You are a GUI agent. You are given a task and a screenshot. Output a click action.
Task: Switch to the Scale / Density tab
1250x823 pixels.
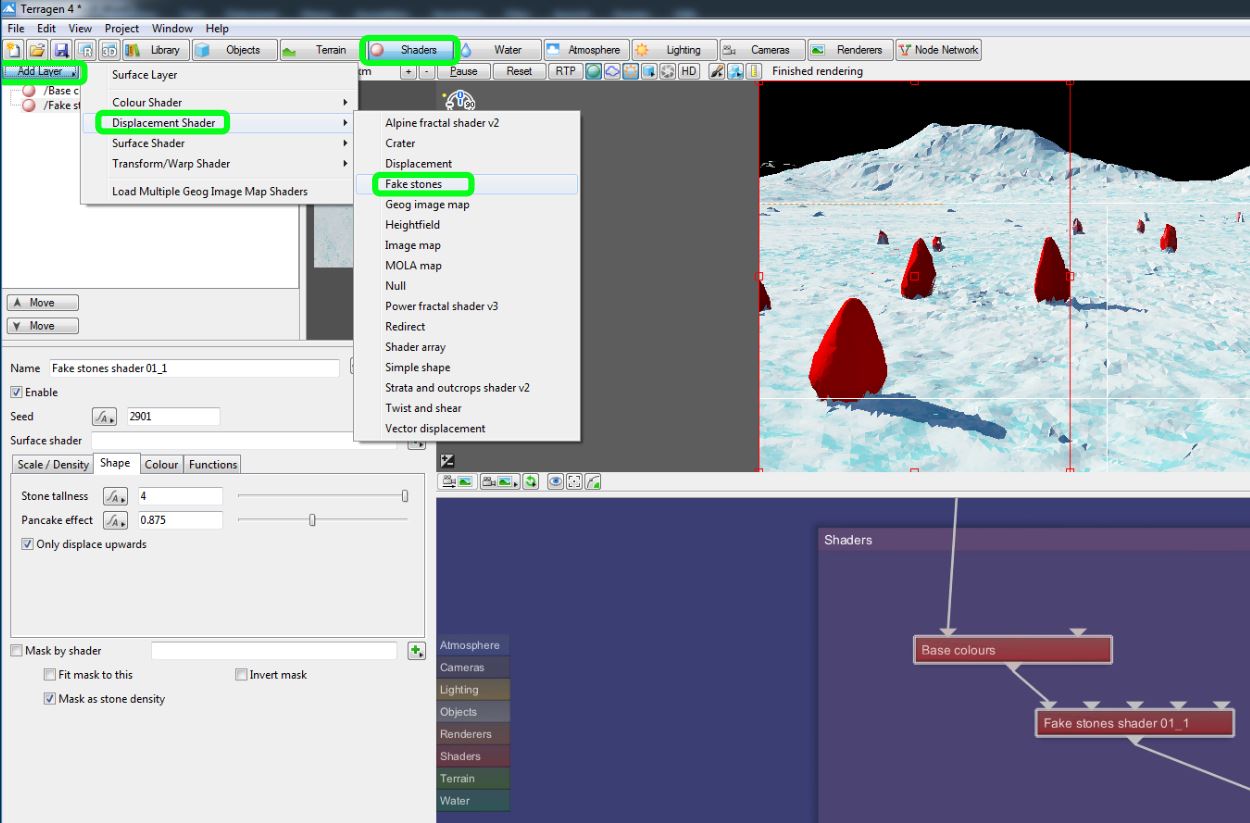point(53,464)
